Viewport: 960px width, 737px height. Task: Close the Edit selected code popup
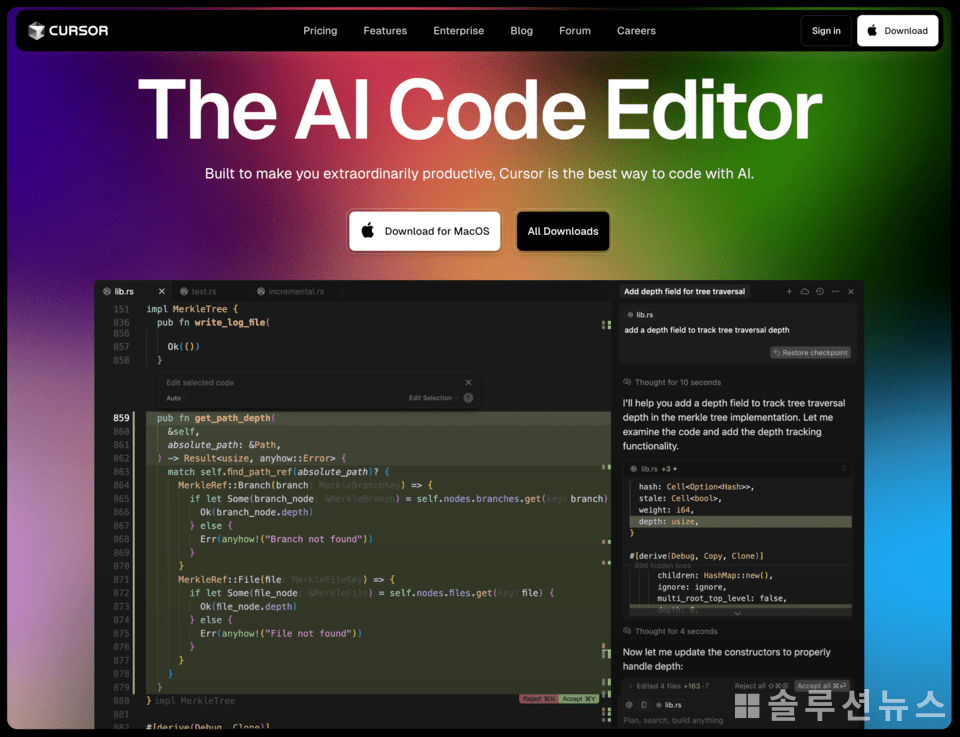point(468,383)
